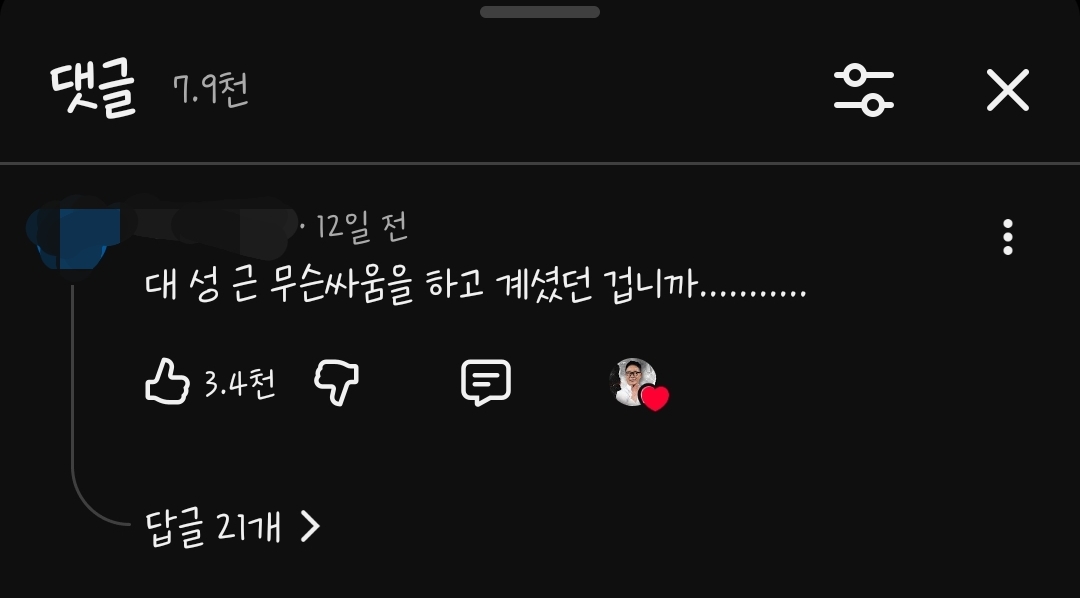Tap the red heart badge on creator avatar
Image resolution: width=1080 pixels, height=598 pixels.
pos(654,398)
